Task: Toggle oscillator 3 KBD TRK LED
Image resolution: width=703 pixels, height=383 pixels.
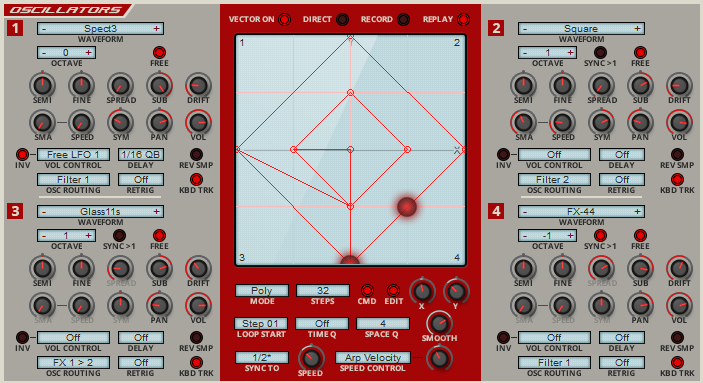Action: [x=196, y=362]
